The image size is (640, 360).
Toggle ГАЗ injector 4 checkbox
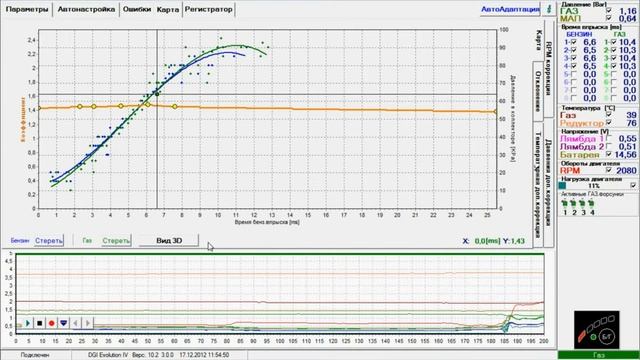pos(613,66)
